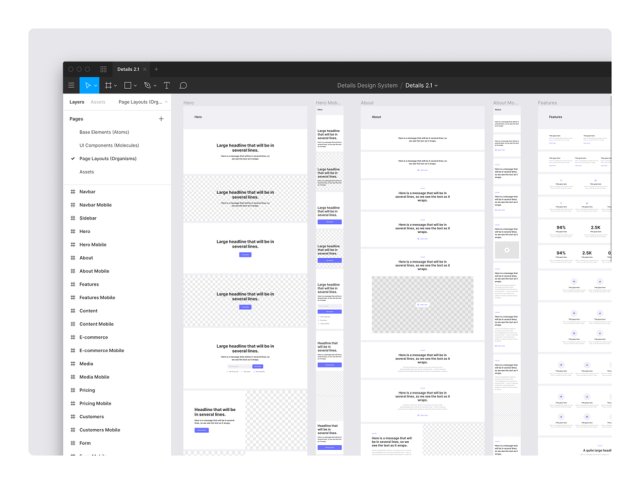Select the Base Elements (Atoms) page

[104, 132]
